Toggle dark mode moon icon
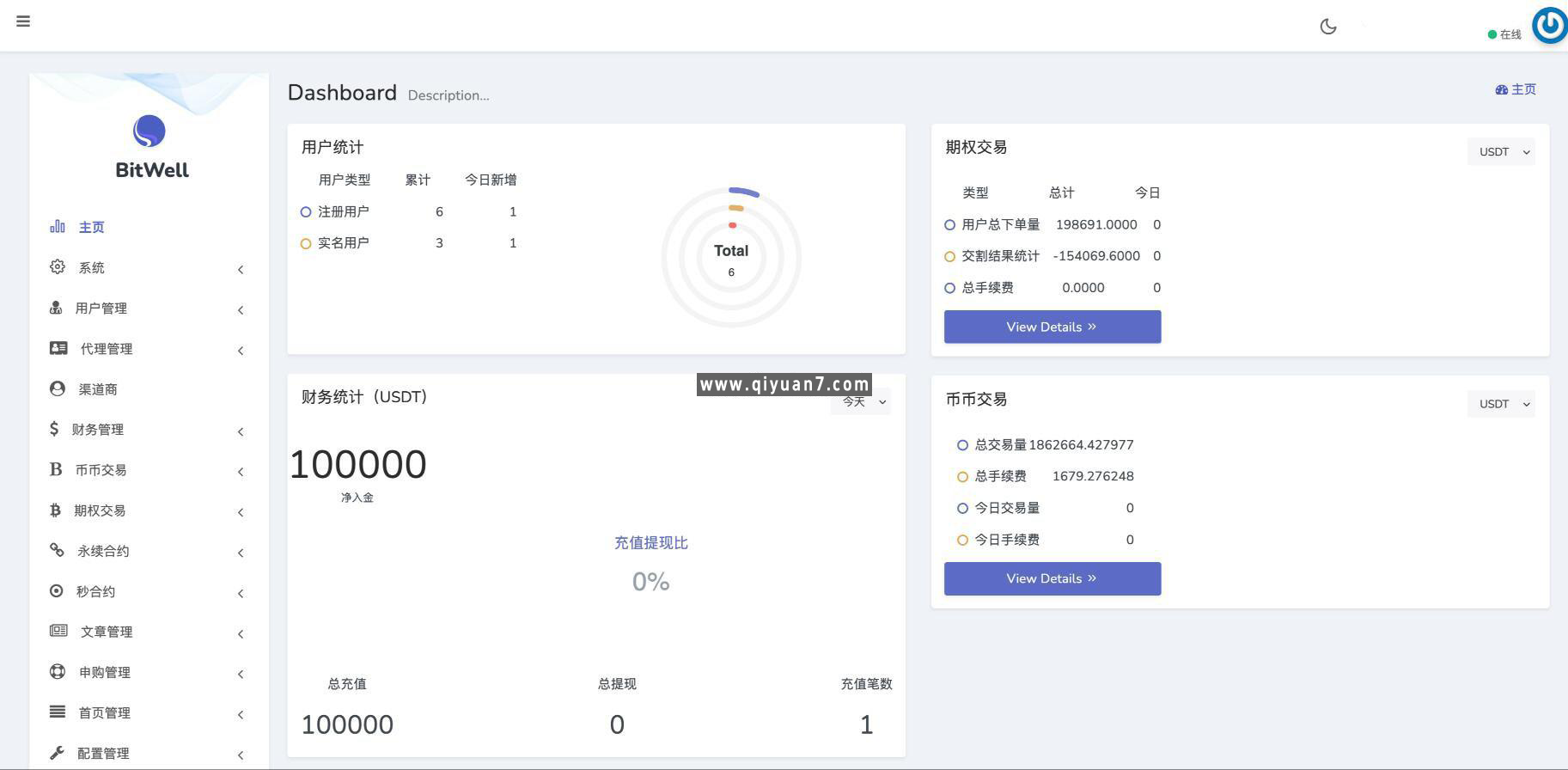1568x770 pixels. (x=1328, y=27)
